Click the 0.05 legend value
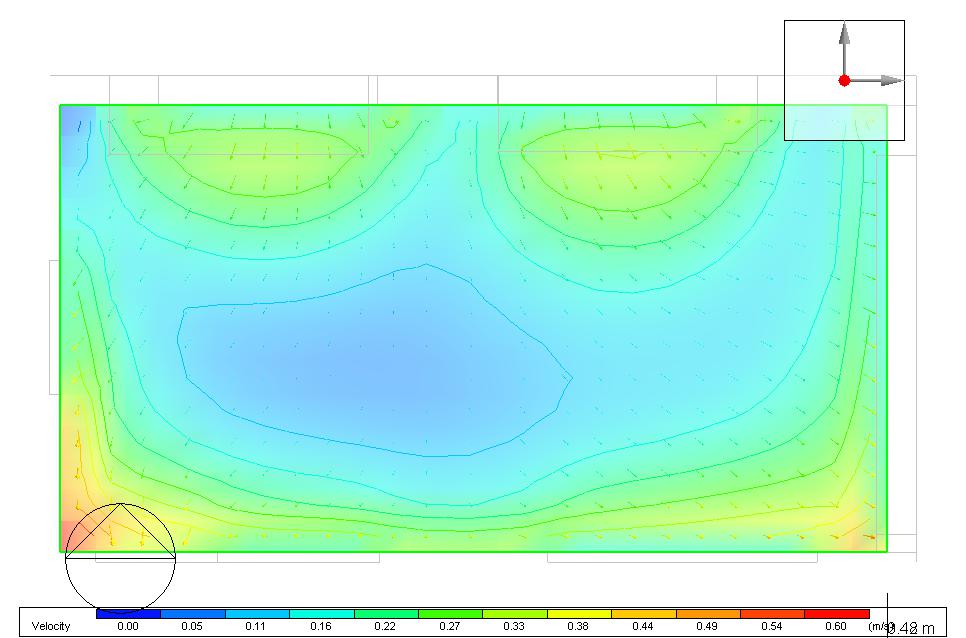The width and height of the screenshot is (966, 638). click(192, 626)
